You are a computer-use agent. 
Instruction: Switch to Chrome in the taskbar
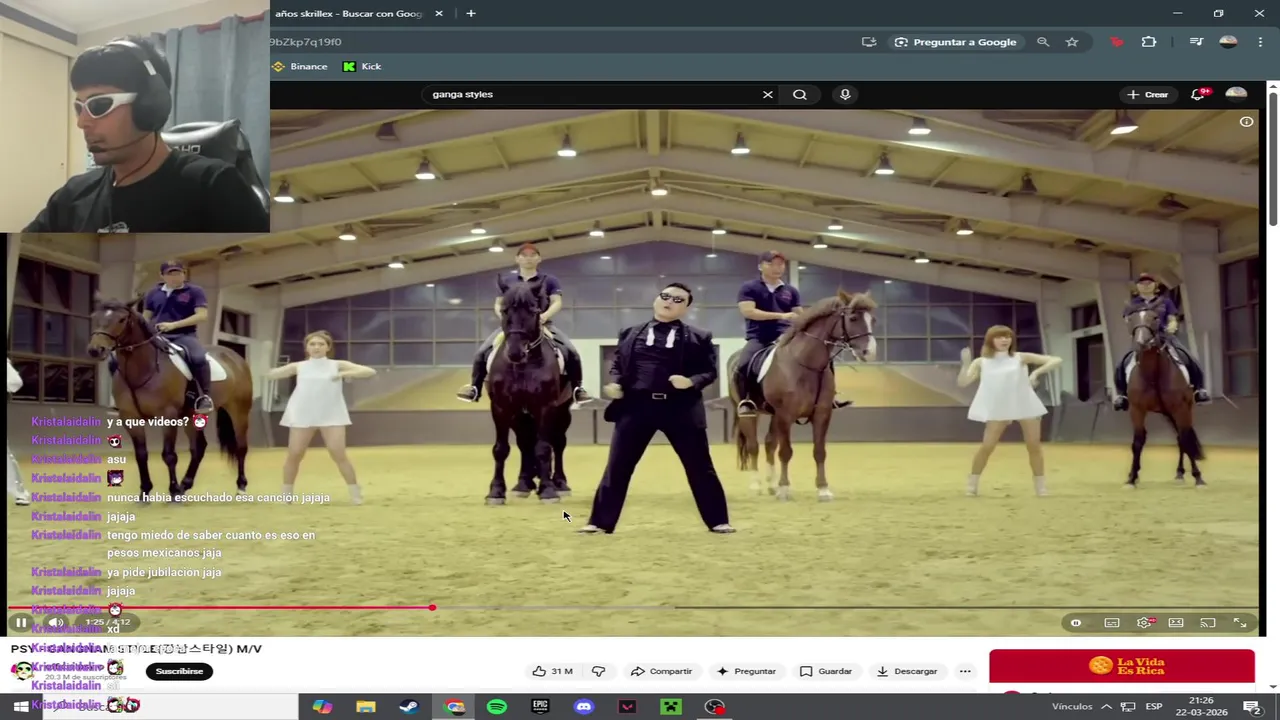[455, 707]
